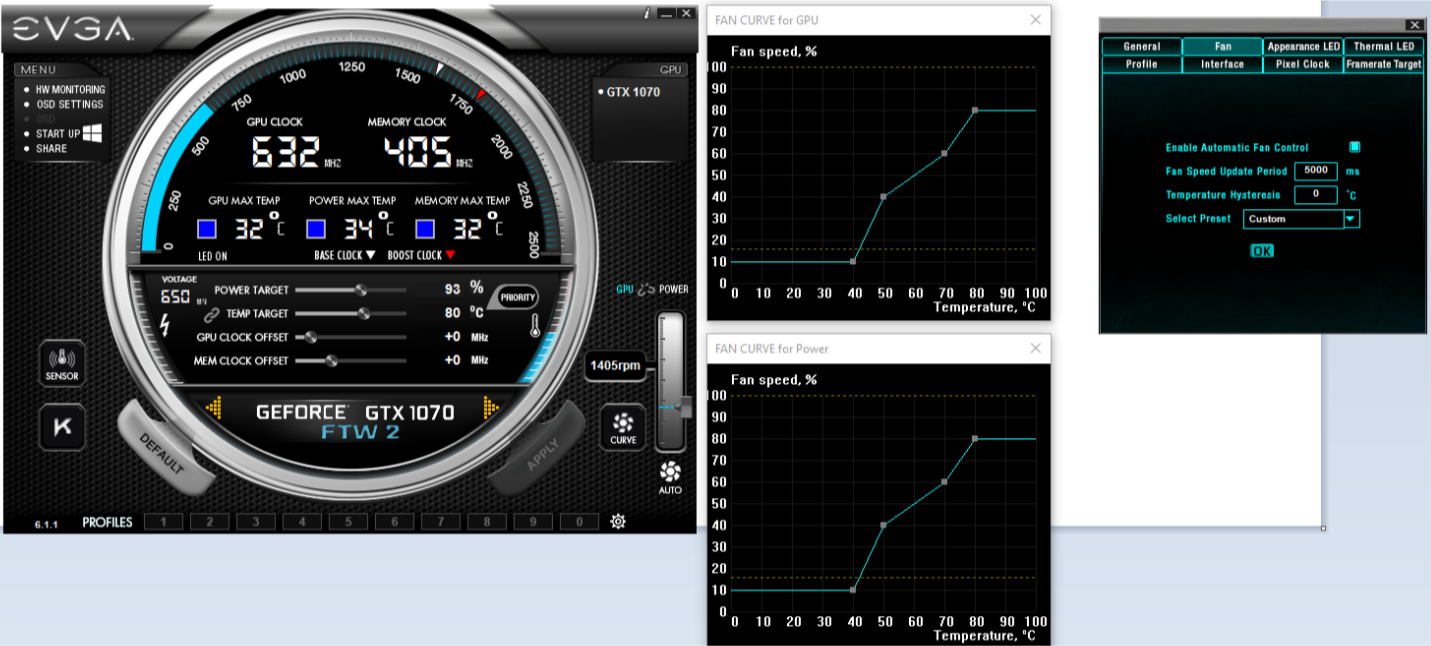Click the GPU/POWER link chain icon
1431x646 pixels.
[646, 290]
